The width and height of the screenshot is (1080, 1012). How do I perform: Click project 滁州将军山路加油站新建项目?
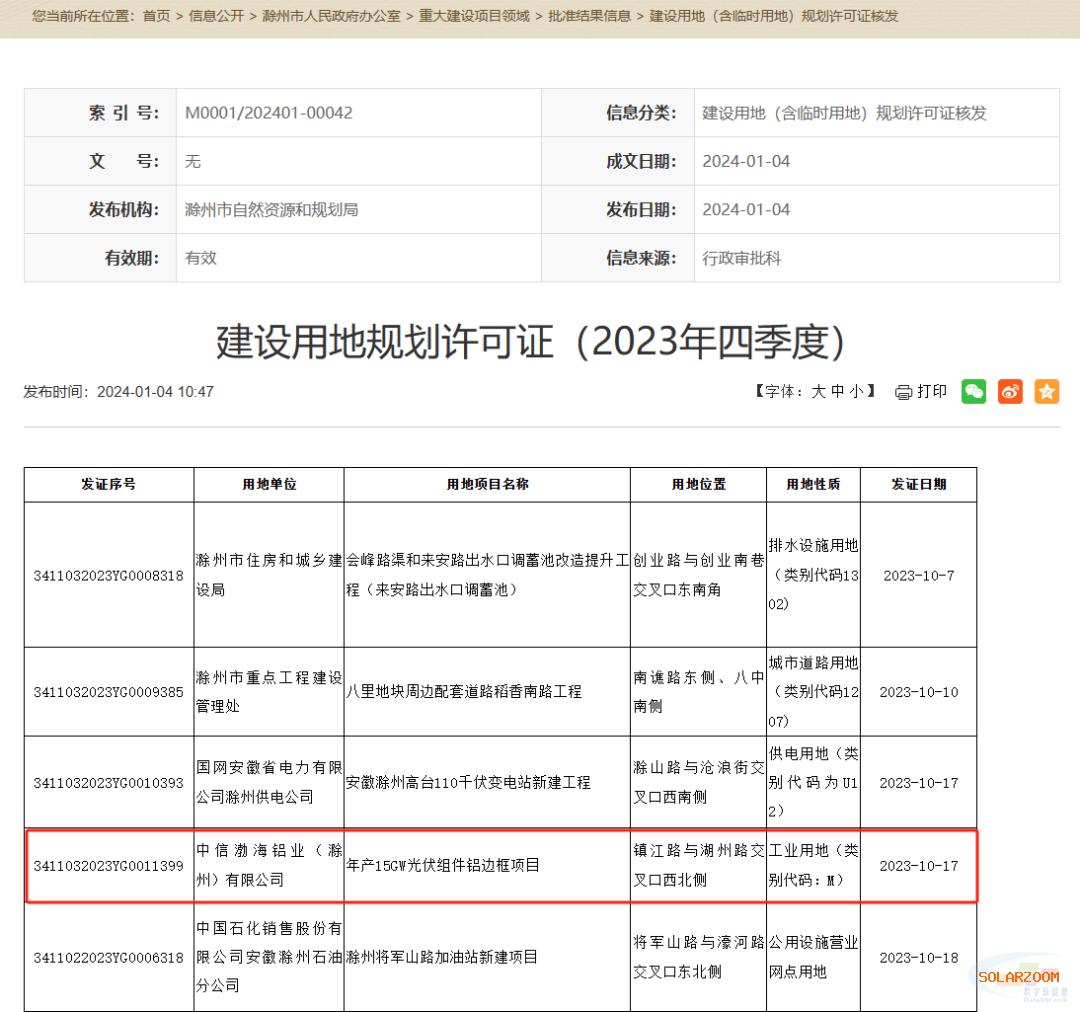442,958
